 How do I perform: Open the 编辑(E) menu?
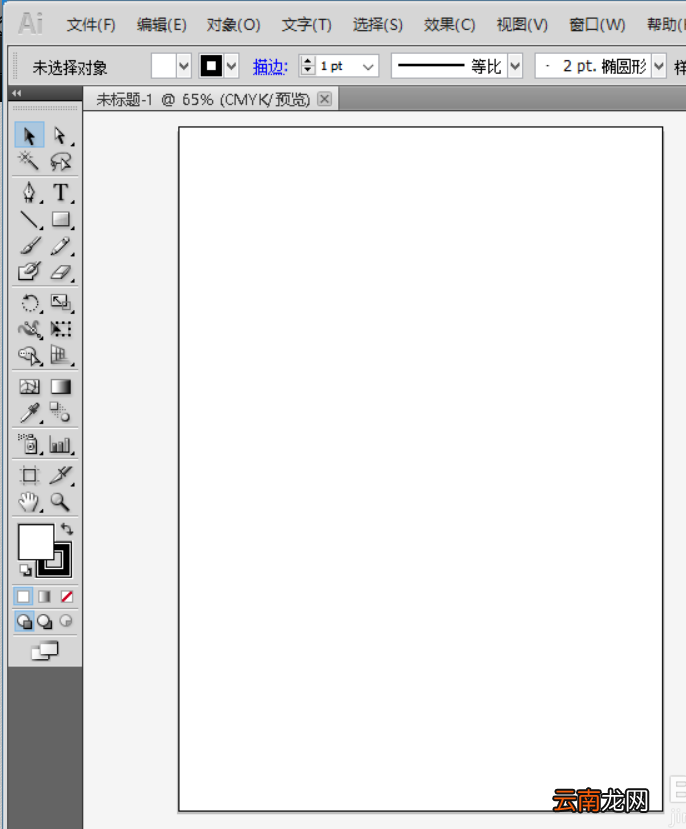[x=161, y=24]
